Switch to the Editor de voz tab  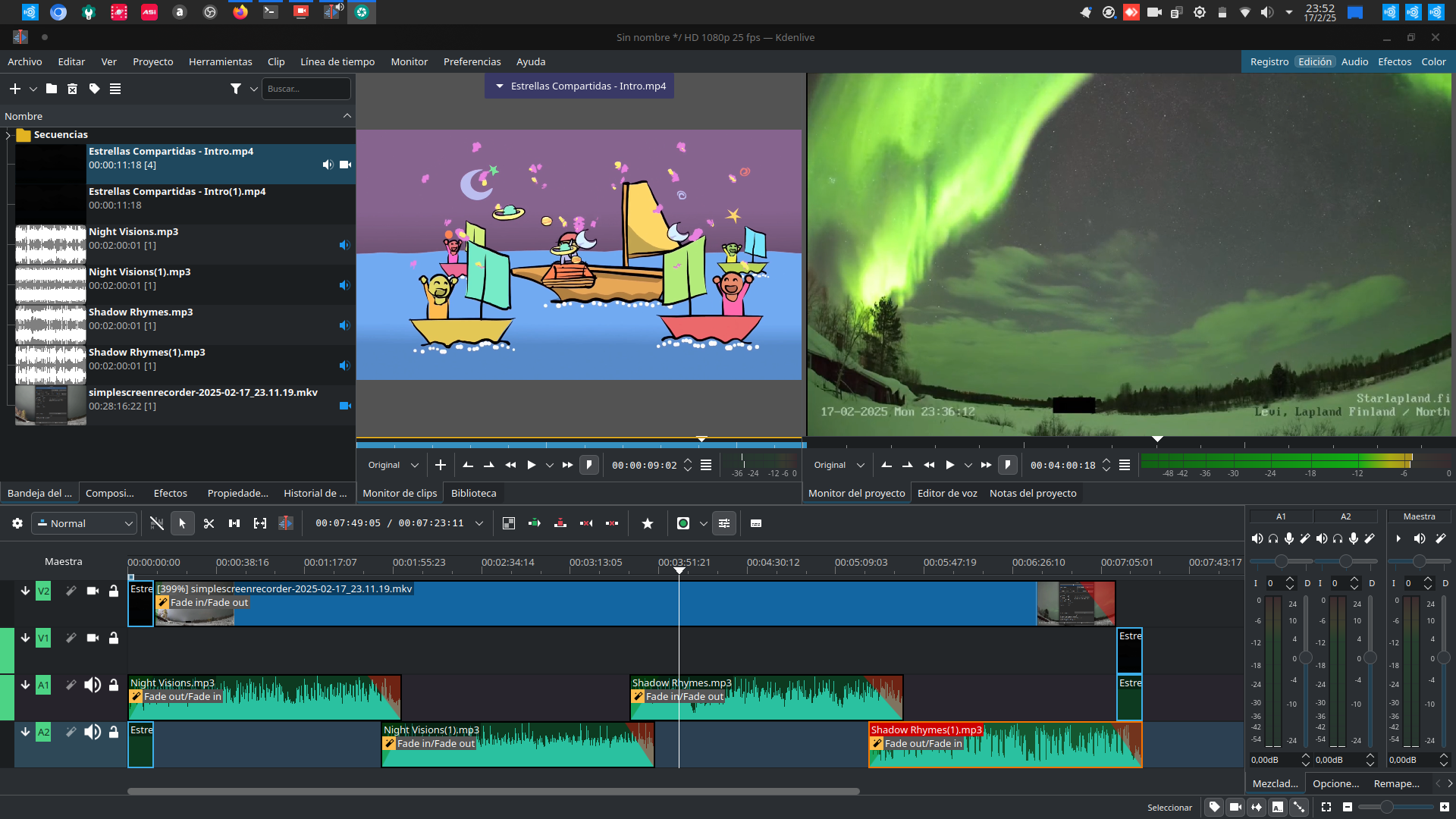(947, 493)
